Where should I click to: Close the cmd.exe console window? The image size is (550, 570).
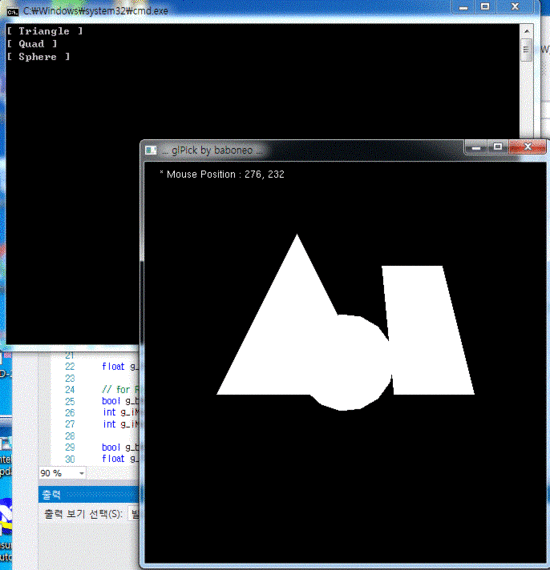click(x=515, y=7)
